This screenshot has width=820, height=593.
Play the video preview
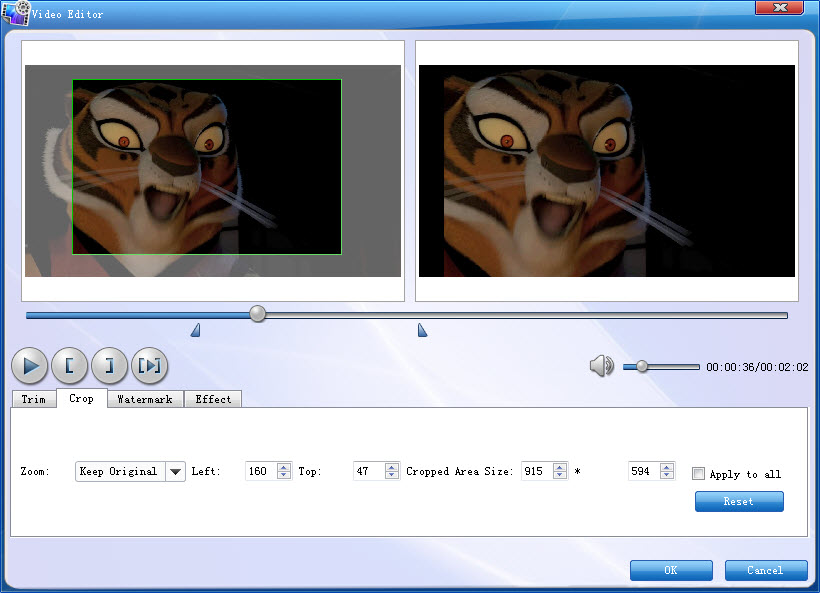(30, 366)
